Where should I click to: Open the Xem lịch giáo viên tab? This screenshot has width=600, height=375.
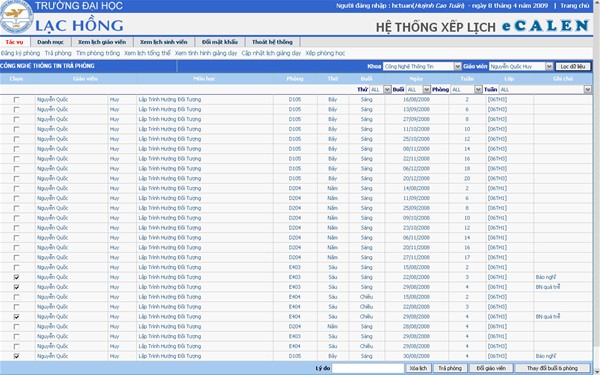102,42
